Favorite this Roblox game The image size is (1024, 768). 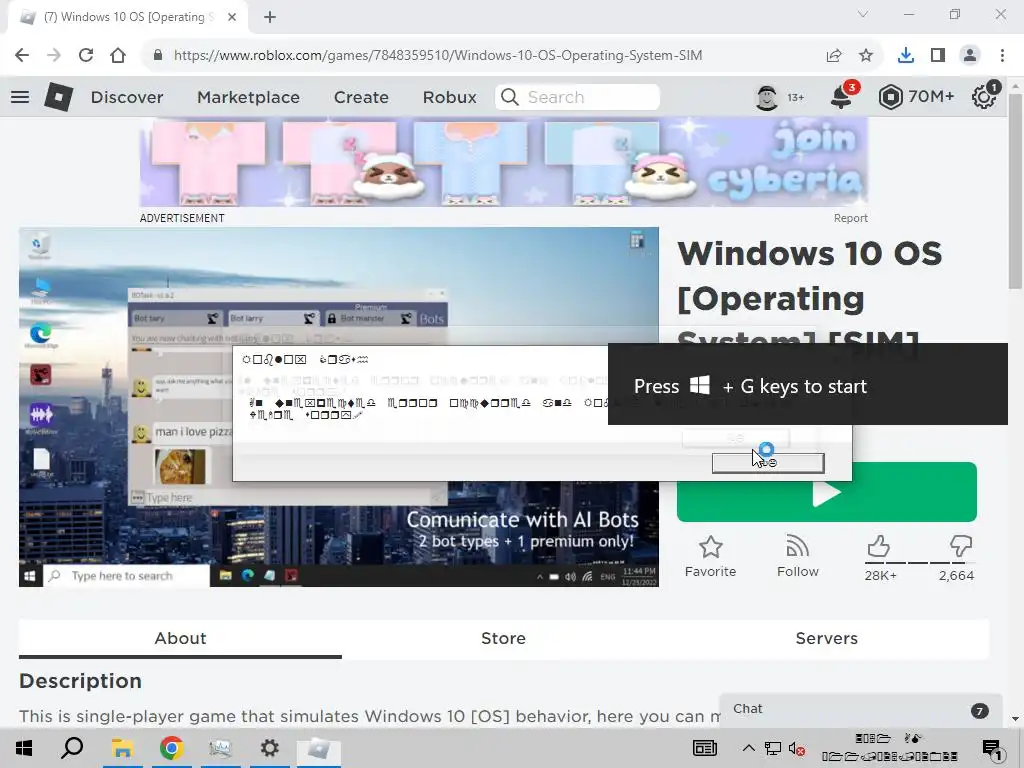[x=711, y=556]
